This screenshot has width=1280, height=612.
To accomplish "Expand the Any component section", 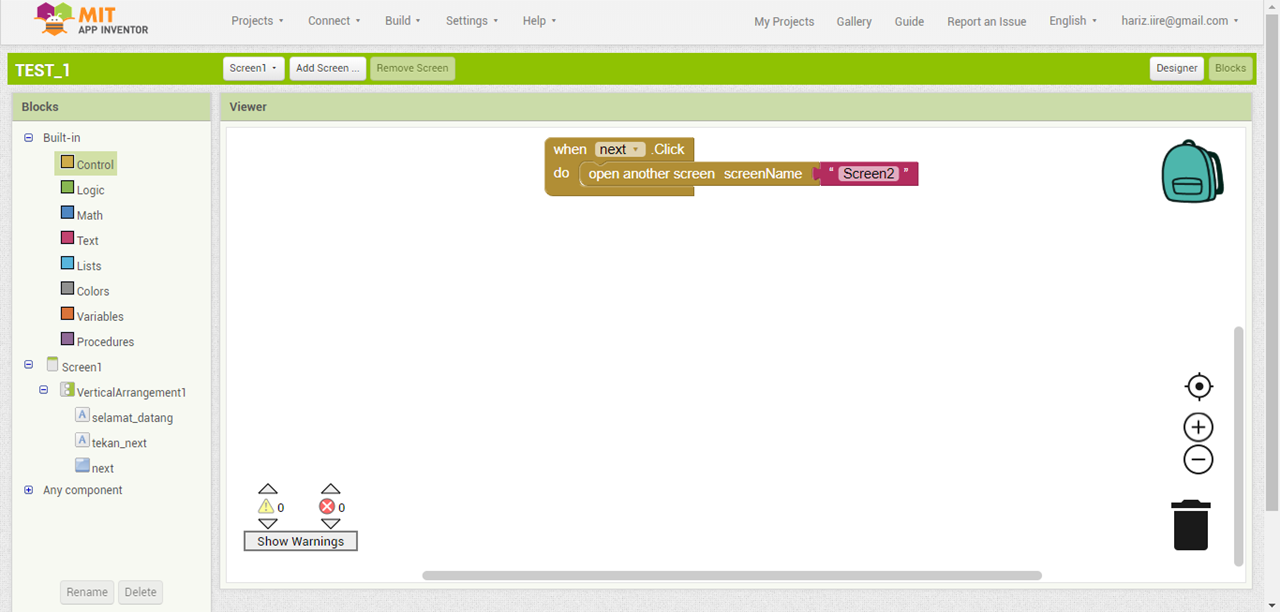I will click(28, 490).
